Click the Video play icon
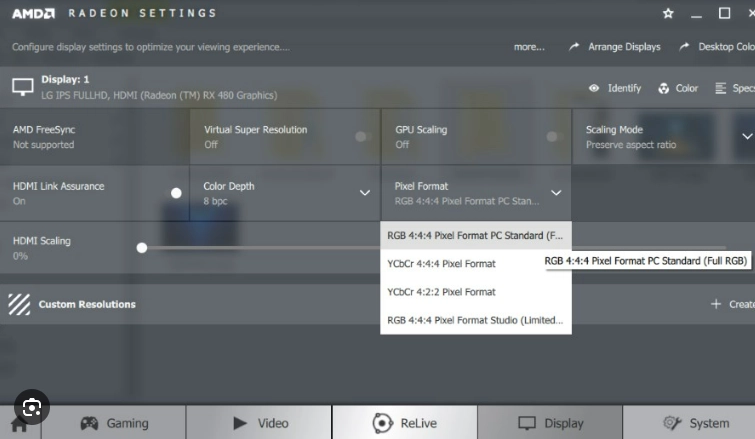The image size is (755, 439). click(240, 423)
